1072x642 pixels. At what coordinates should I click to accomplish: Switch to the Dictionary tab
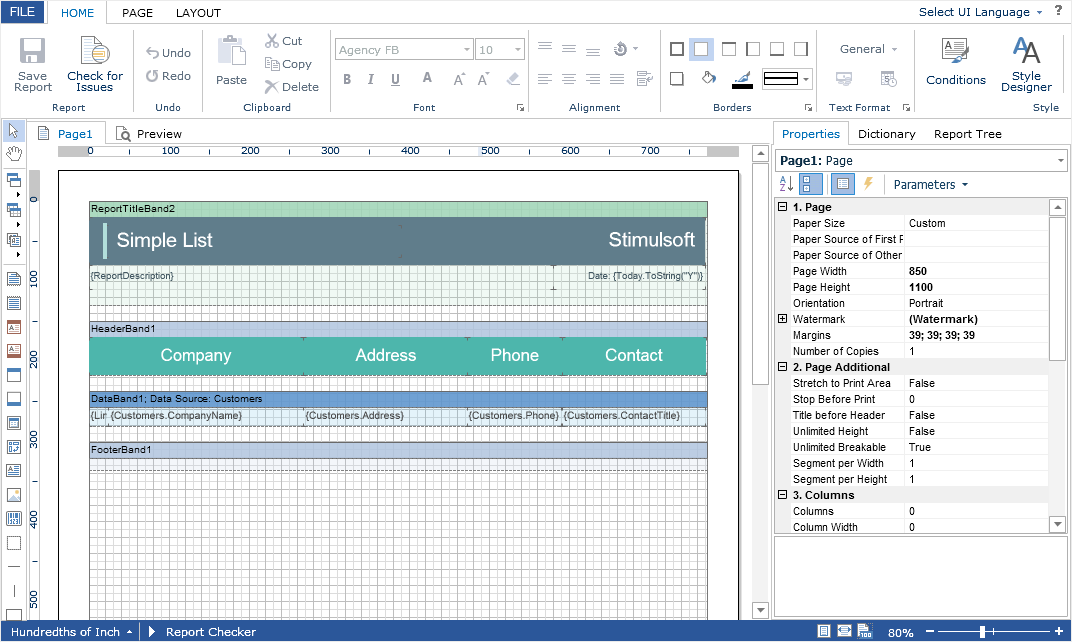(x=886, y=134)
